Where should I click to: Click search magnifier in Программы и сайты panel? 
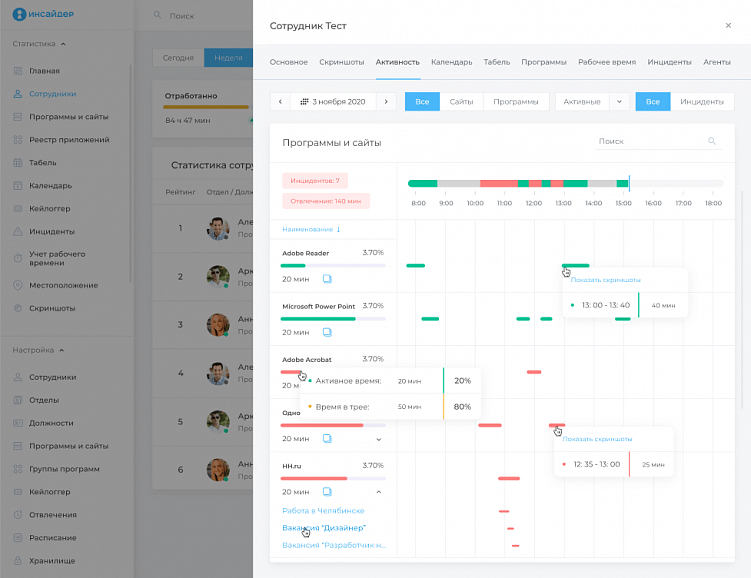[x=712, y=141]
